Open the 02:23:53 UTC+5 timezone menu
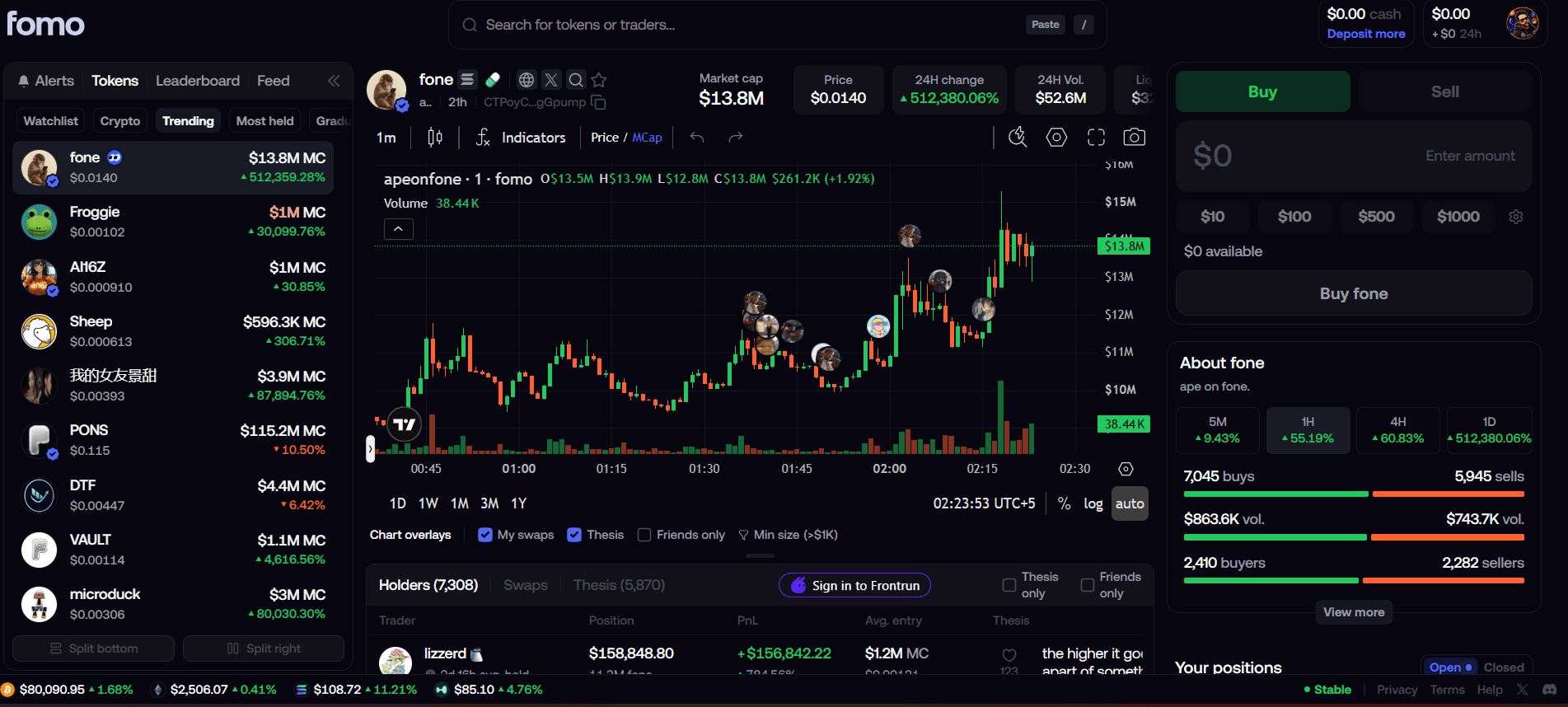Image resolution: width=1568 pixels, height=707 pixels. click(x=984, y=503)
